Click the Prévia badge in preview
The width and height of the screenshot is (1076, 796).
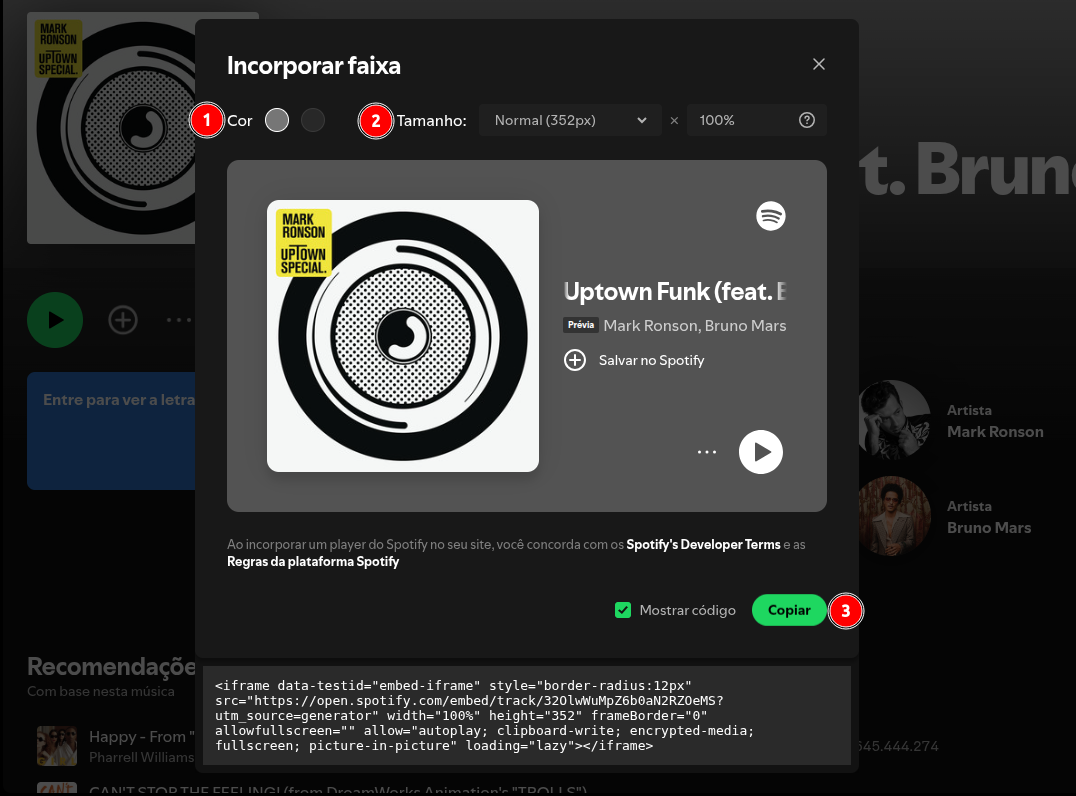pyautogui.click(x=581, y=325)
